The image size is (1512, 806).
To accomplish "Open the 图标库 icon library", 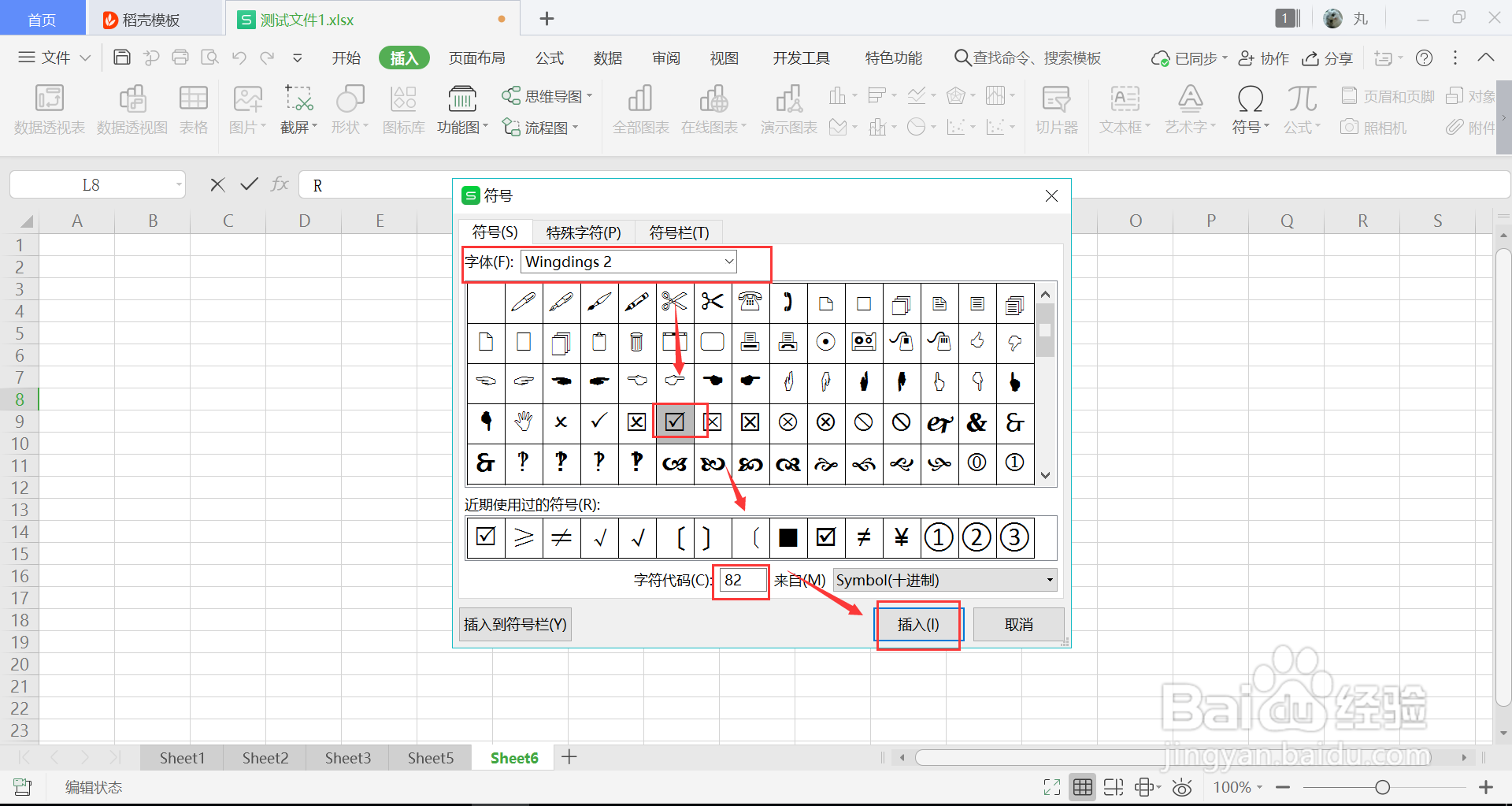I will (x=404, y=110).
